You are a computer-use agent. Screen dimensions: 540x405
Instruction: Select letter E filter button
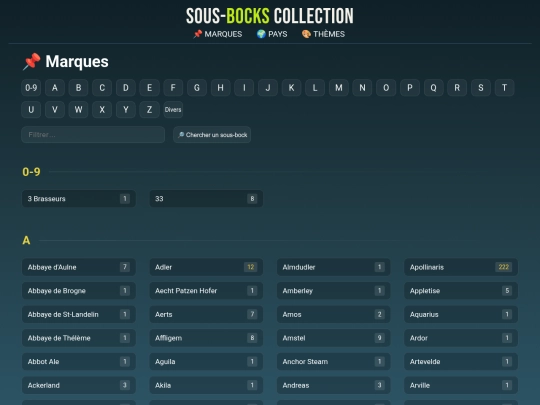149,88
